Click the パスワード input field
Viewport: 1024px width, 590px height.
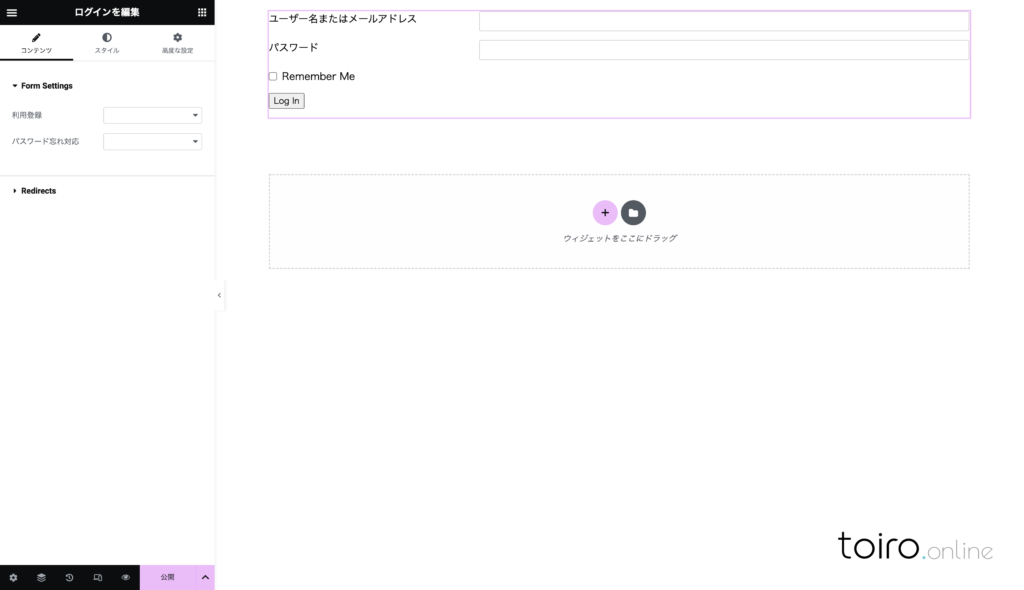(x=723, y=50)
